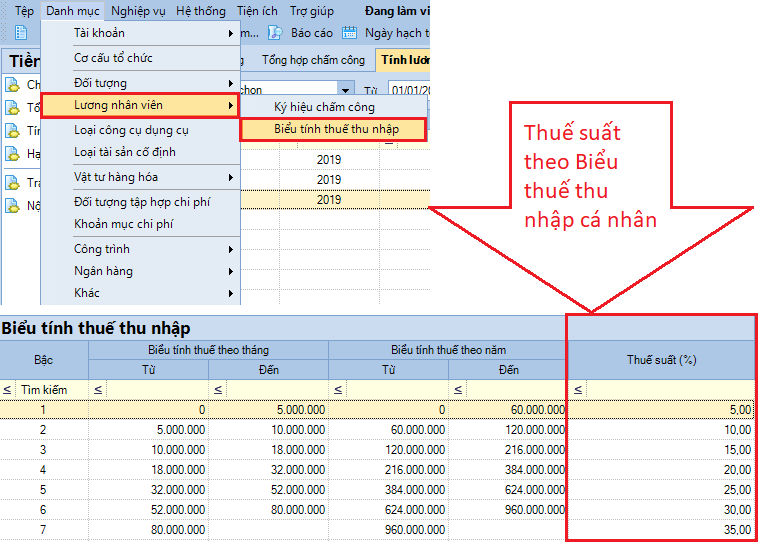This screenshot has height=544, width=760.
Task: Open the Tiện ích menu
Action: click(x=257, y=11)
